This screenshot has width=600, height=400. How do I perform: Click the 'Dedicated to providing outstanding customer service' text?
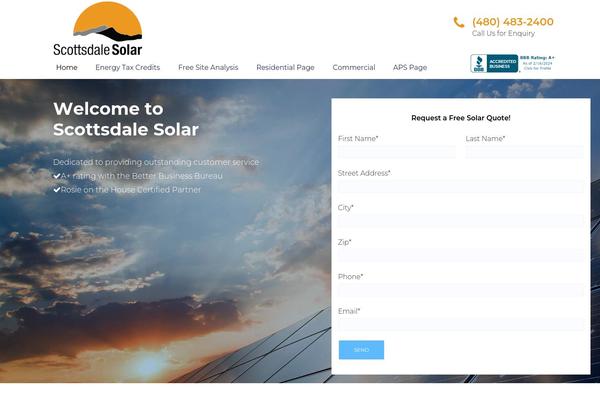point(156,162)
